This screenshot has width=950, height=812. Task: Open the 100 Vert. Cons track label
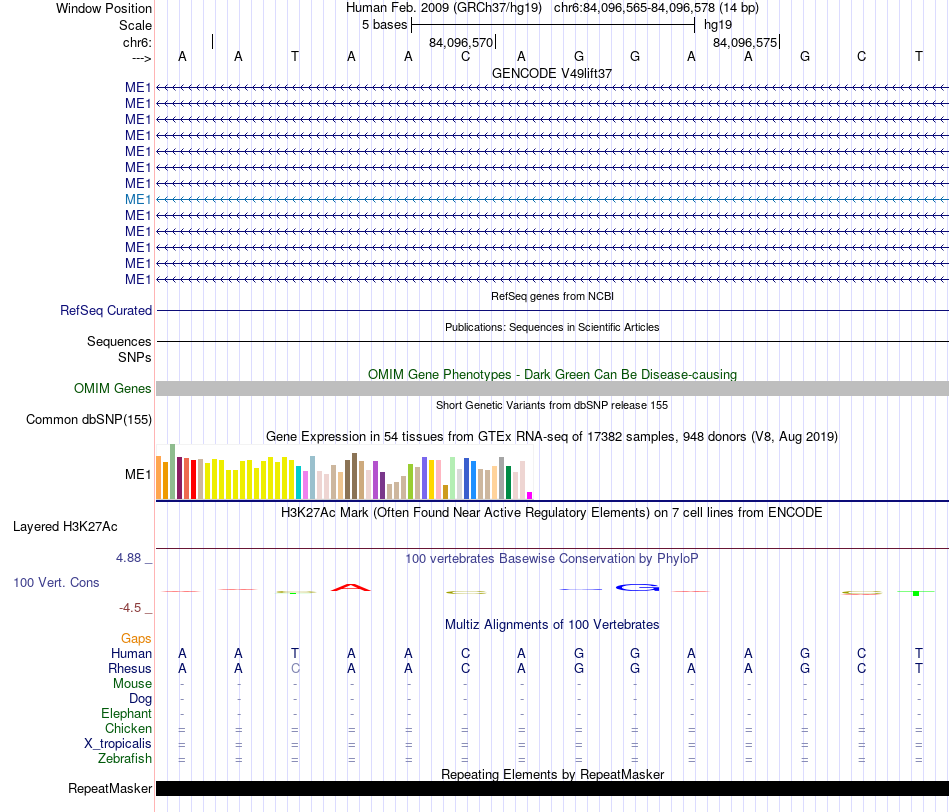56,582
